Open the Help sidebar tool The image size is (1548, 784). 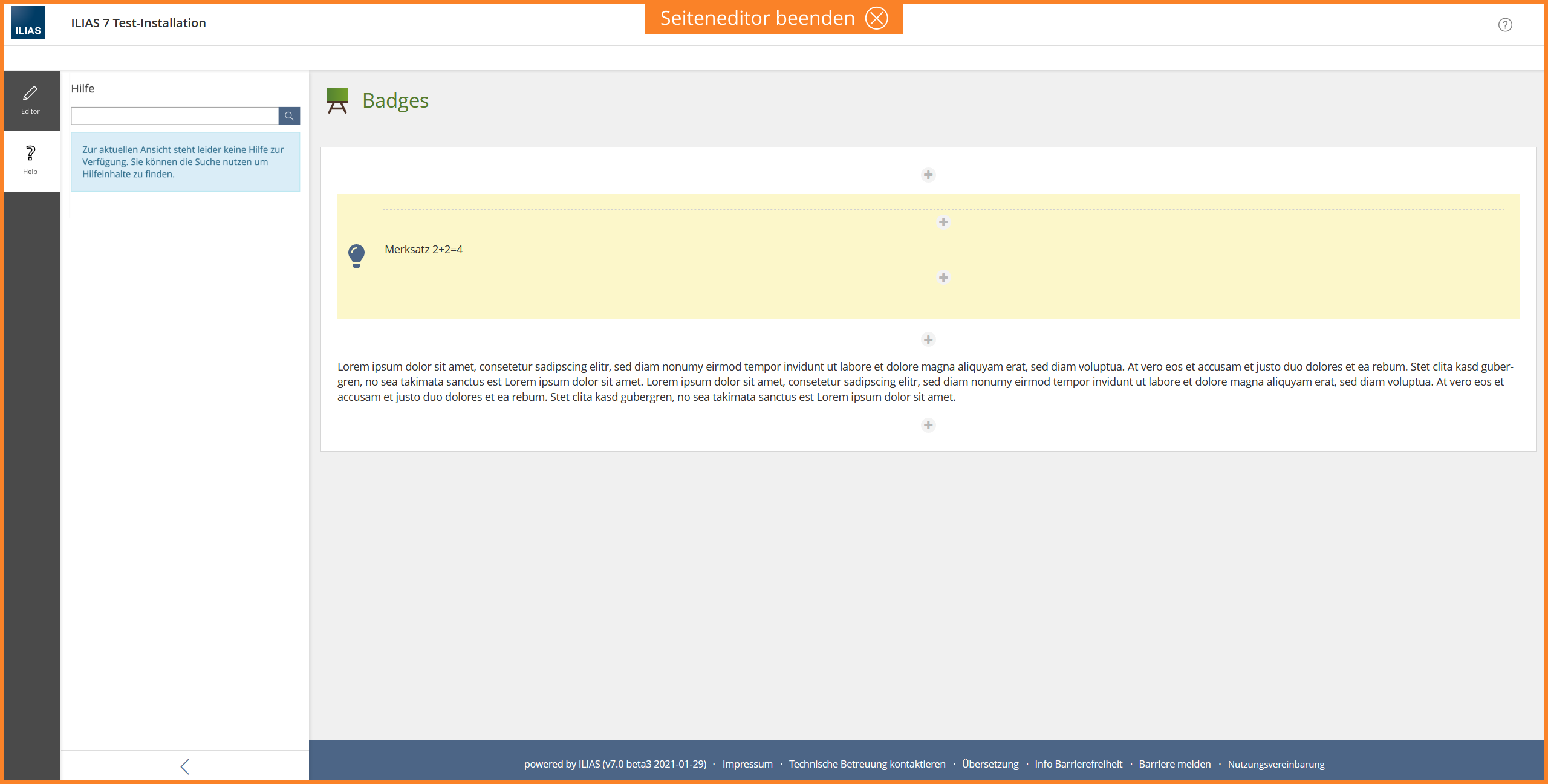coord(30,161)
